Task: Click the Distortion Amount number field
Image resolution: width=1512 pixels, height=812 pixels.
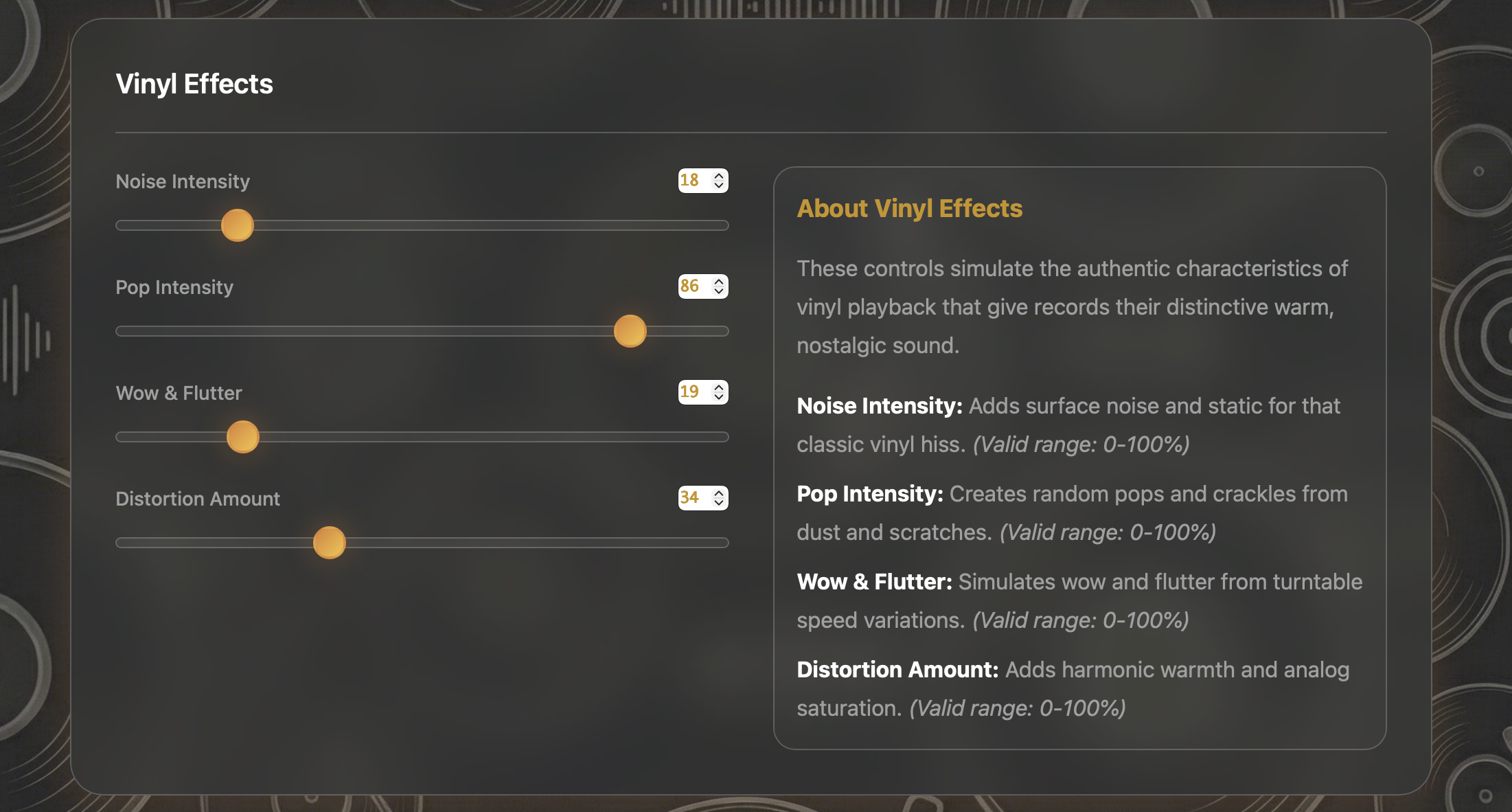Action: pyautogui.click(x=692, y=498)
